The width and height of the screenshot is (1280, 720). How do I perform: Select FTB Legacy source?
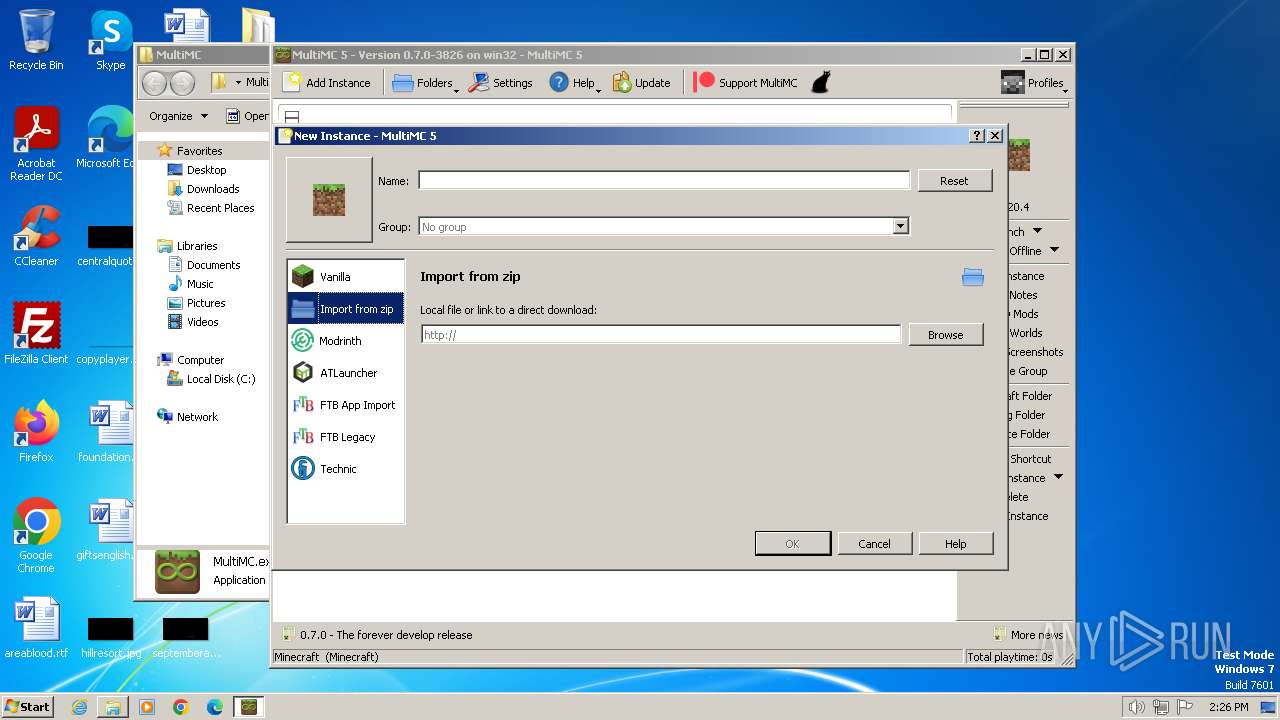[345, 437]
